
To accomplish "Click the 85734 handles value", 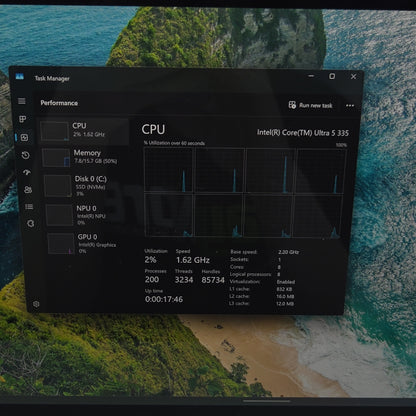I will (213, 280).
